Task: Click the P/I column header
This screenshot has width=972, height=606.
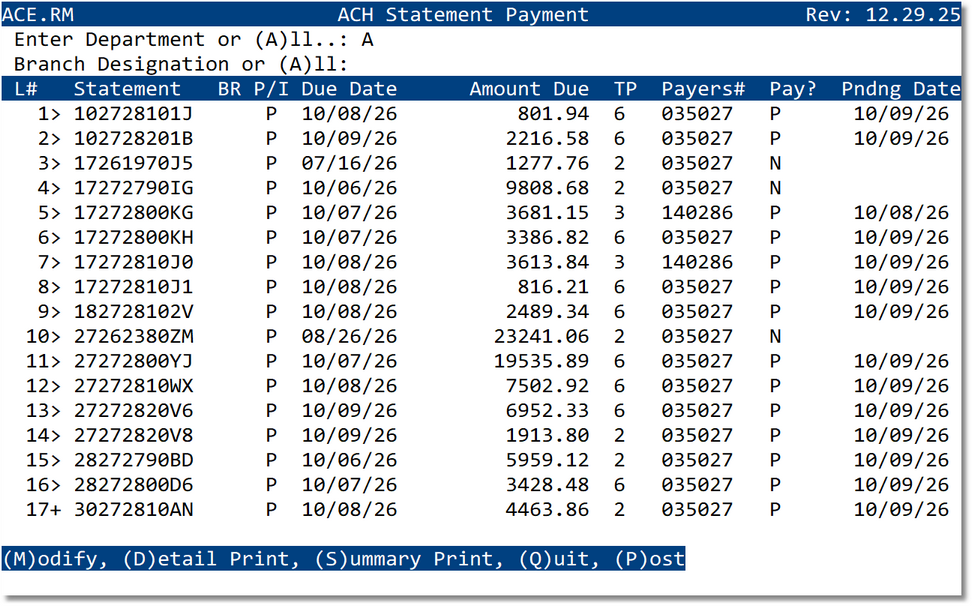Action: (272, 89)
